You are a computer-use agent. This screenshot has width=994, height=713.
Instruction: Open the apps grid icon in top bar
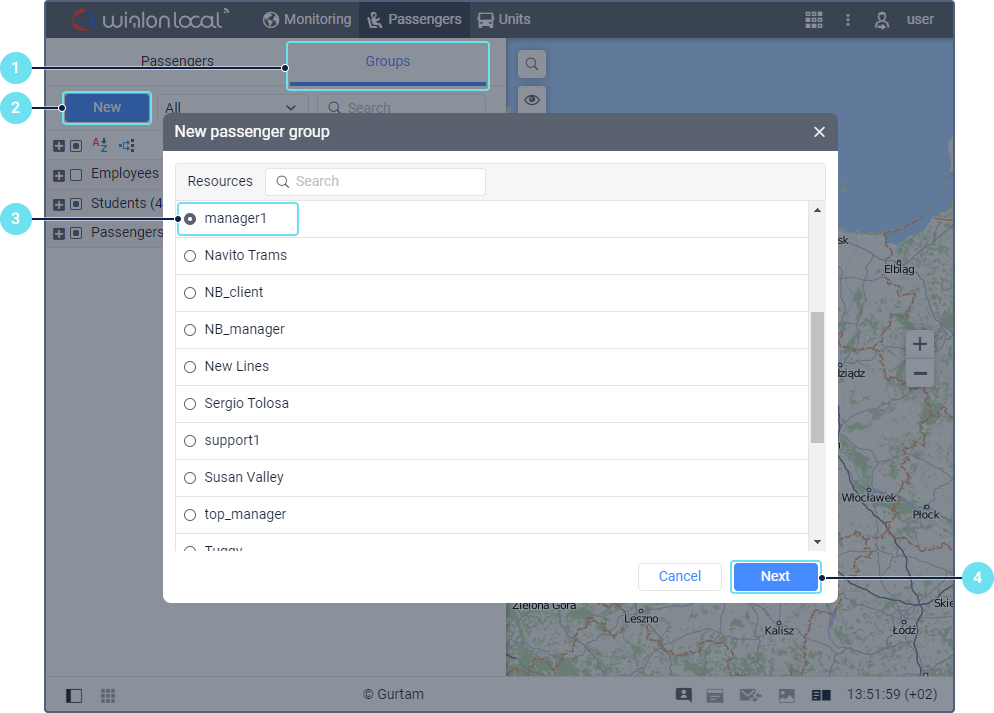pos(813,20)
